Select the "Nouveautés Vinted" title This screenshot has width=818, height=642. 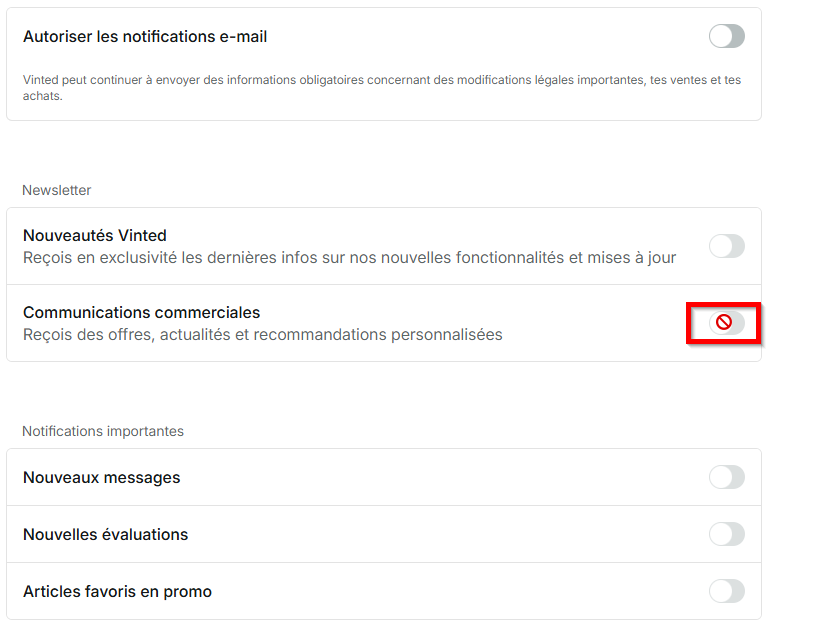click(x=95, y=236)
